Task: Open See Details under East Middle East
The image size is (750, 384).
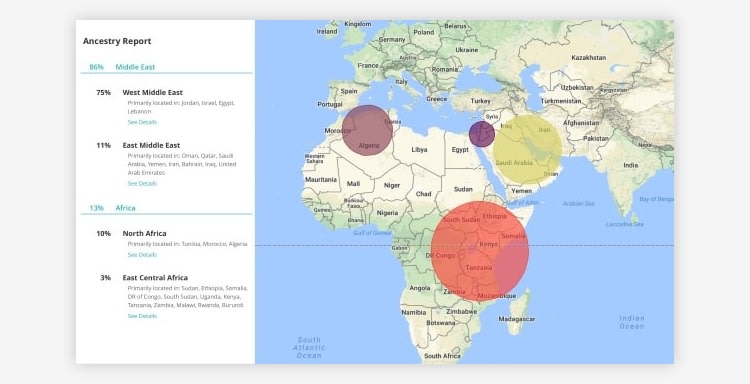Action: coord(142,184)
